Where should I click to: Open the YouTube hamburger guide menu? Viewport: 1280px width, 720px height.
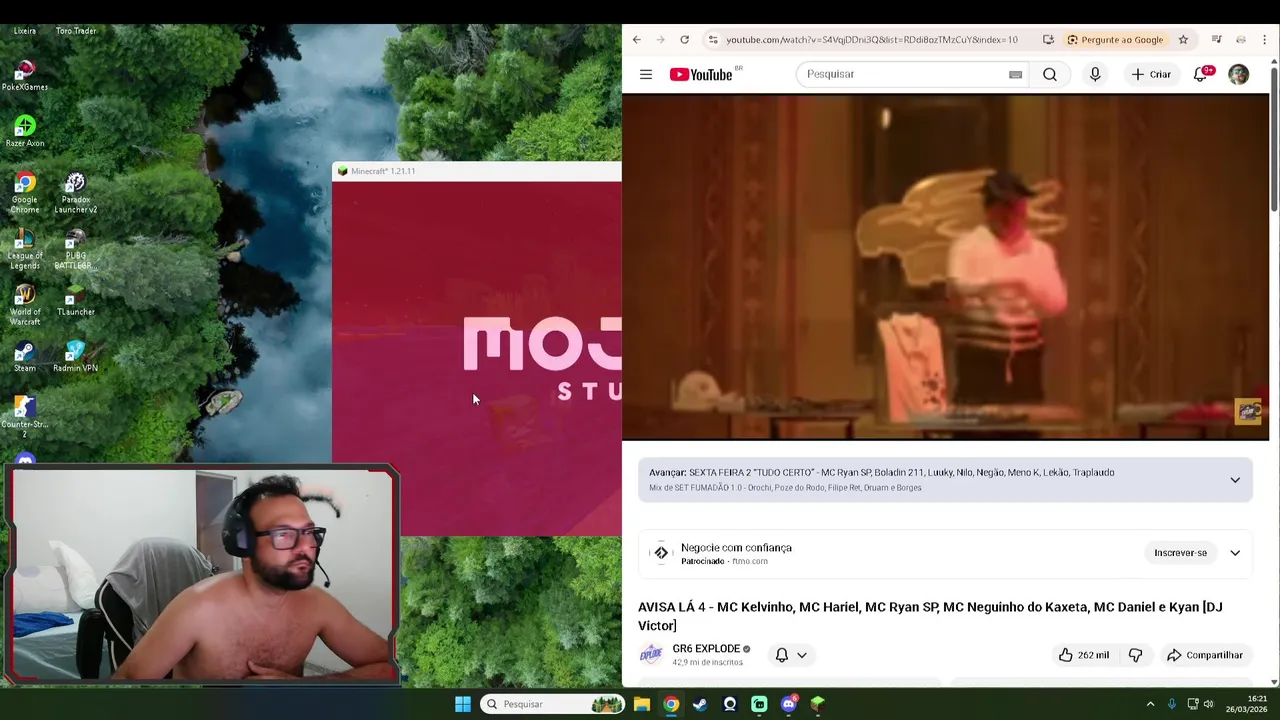(646, 74)
